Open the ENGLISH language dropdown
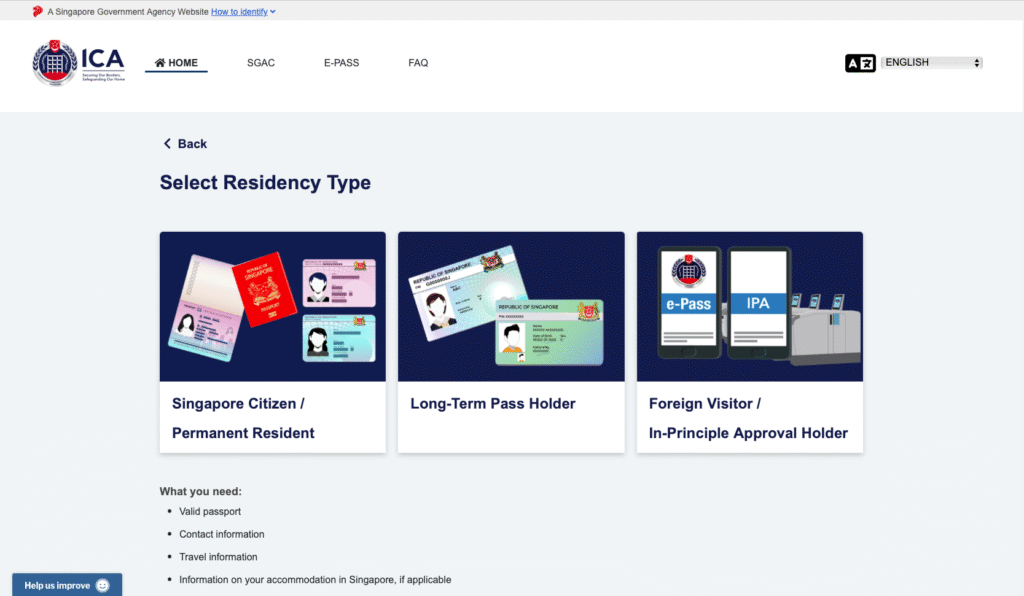The image size is (1024, 596). tap(932, 63)
